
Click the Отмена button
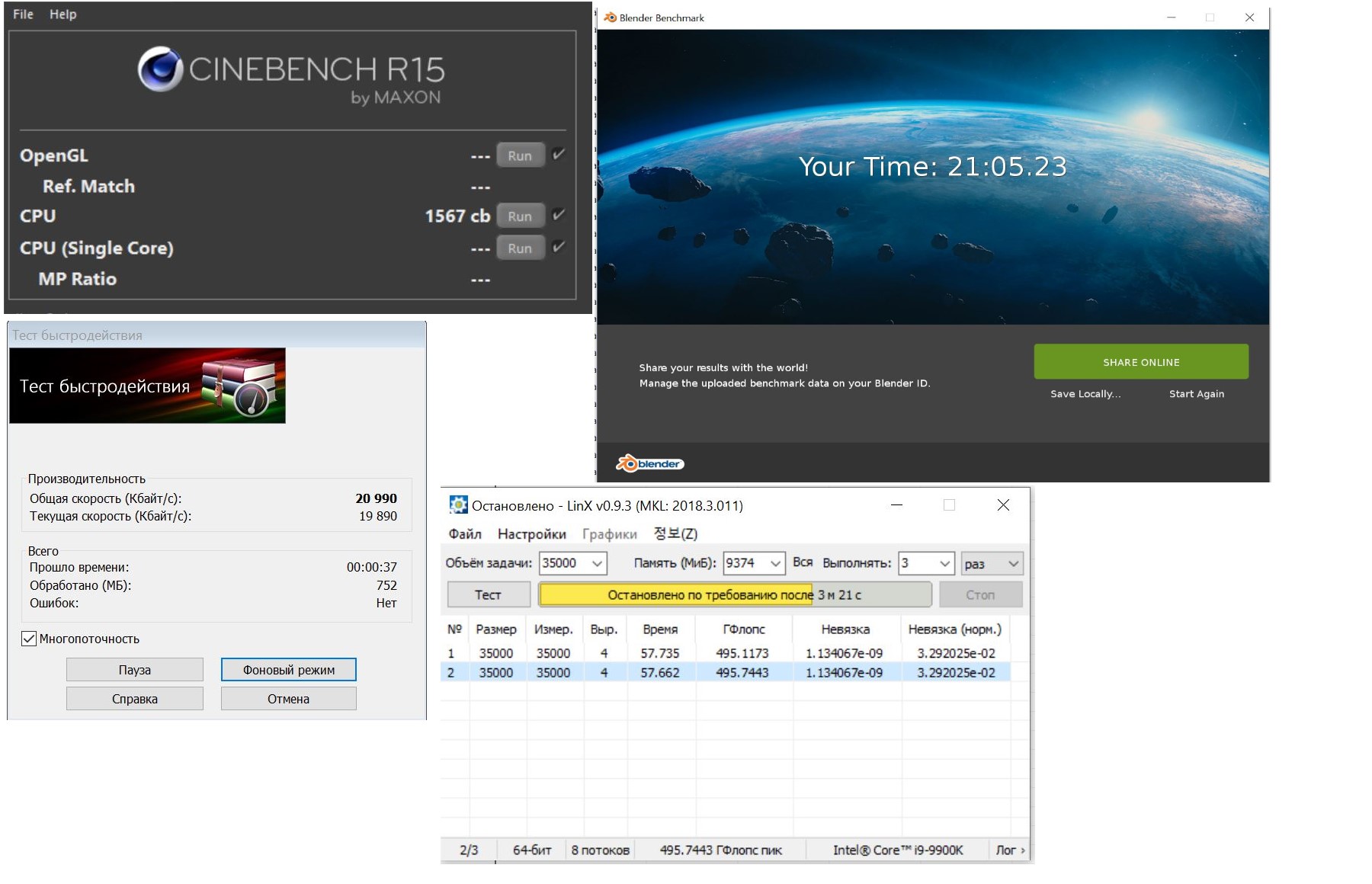pos(289,698)
